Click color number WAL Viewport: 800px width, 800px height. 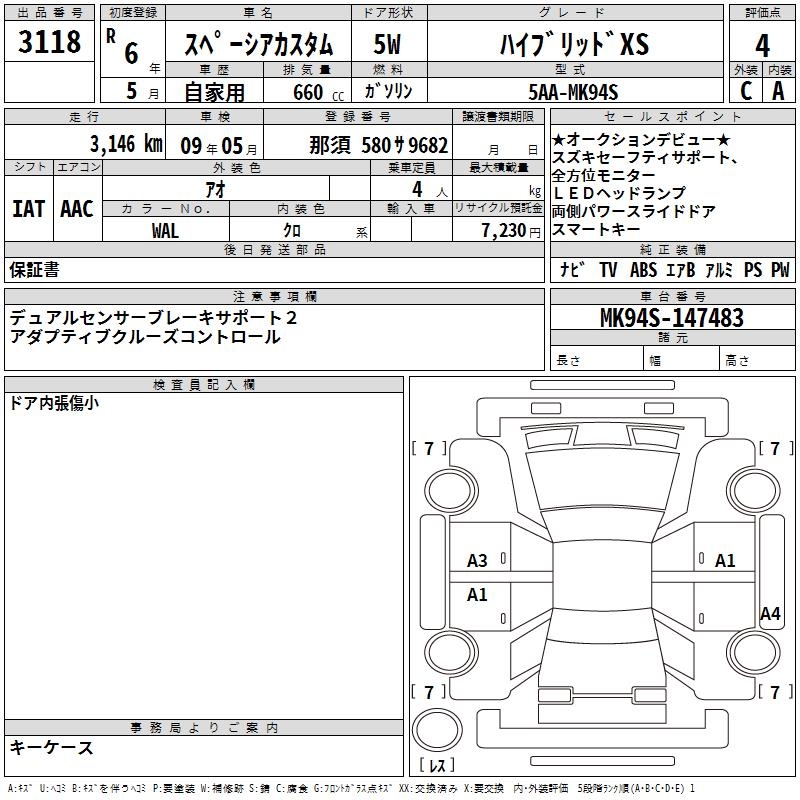[x=165, y=231]
